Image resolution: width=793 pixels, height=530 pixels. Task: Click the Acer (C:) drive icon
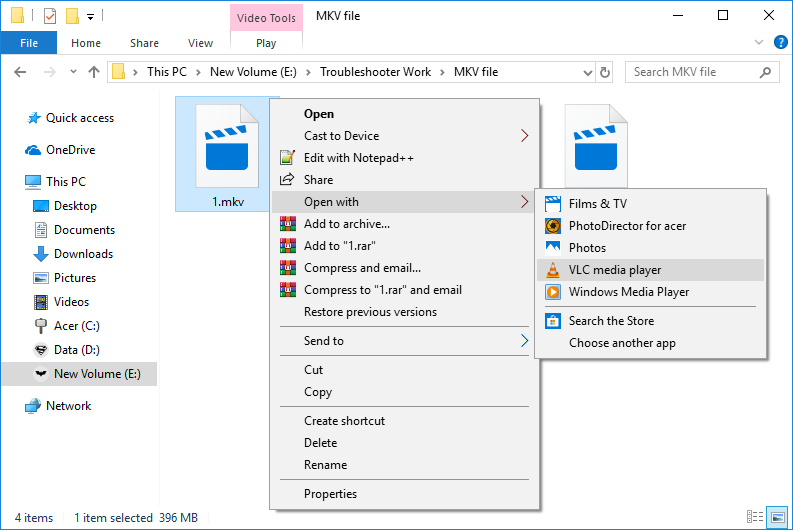click(40, 326)
